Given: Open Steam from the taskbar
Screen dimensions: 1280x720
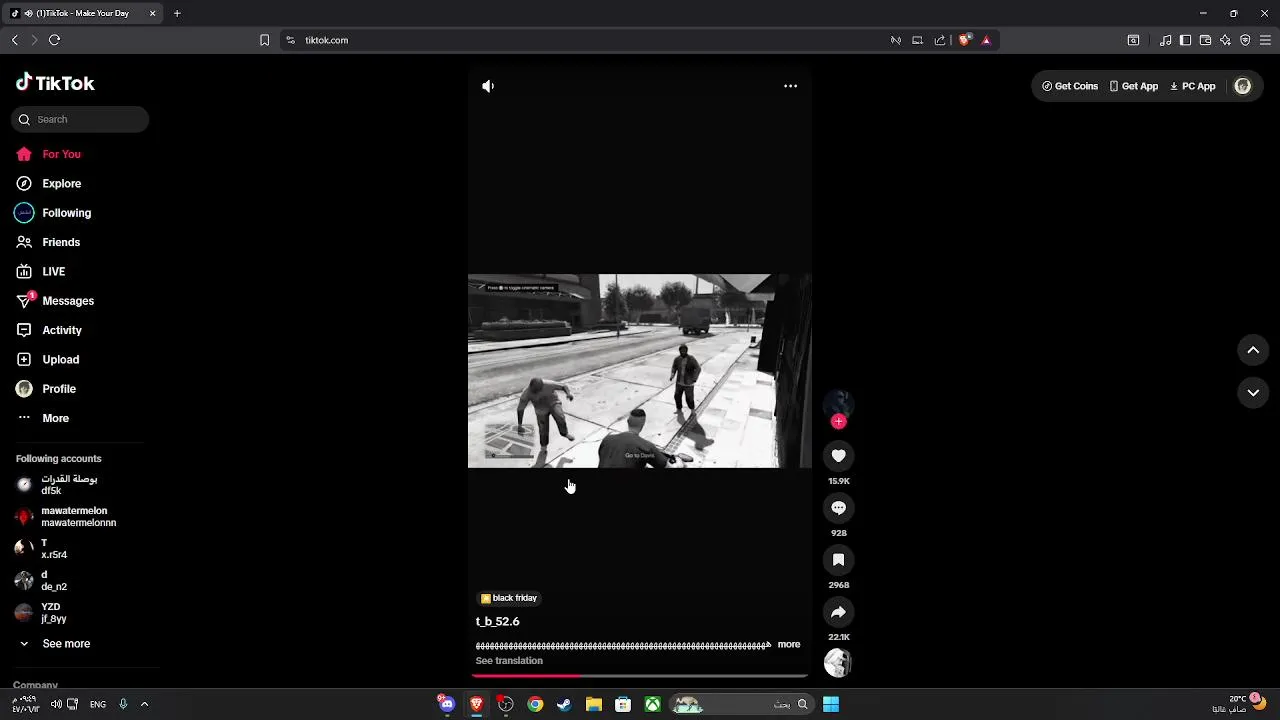Looking at the screenshot, I should (x=564, y=705).
